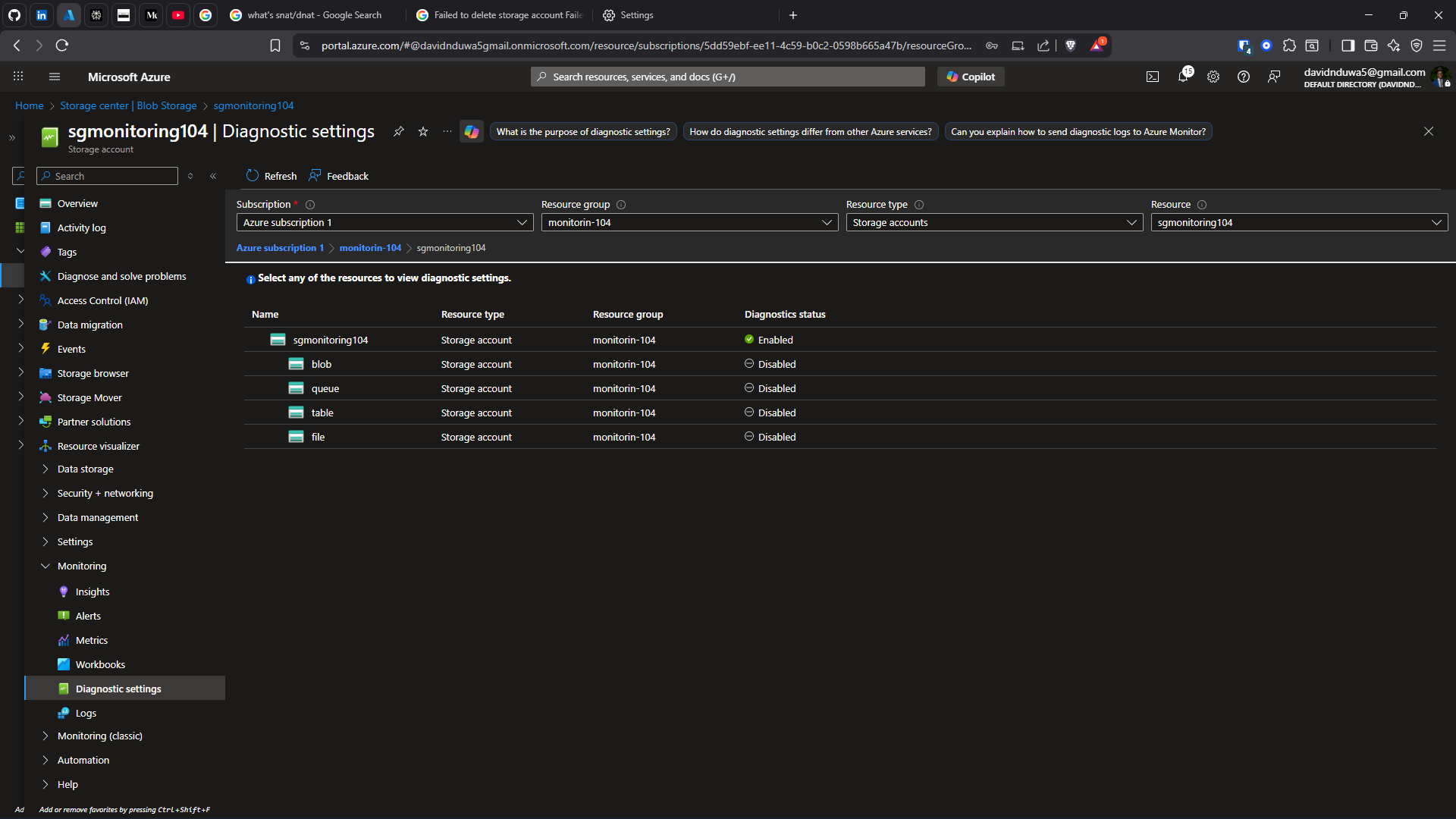Pin the Diagnostic settings blade
The height and width of the screenshot is (819, 1456).
click(x=398, y=131)
